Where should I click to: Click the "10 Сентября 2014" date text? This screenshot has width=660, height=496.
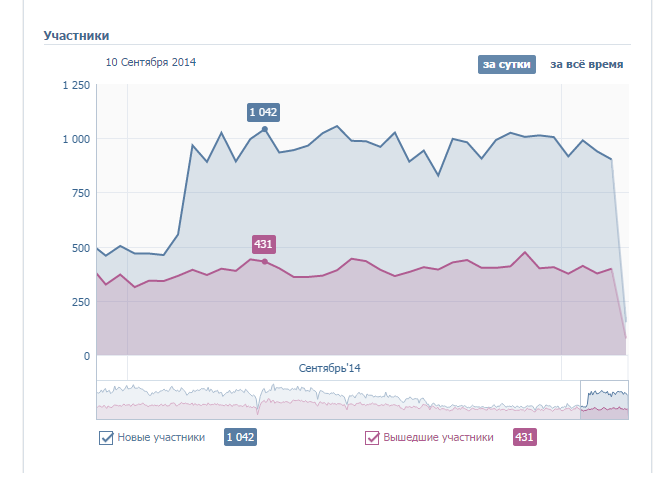pyautogui.click(x=151, y=62)
